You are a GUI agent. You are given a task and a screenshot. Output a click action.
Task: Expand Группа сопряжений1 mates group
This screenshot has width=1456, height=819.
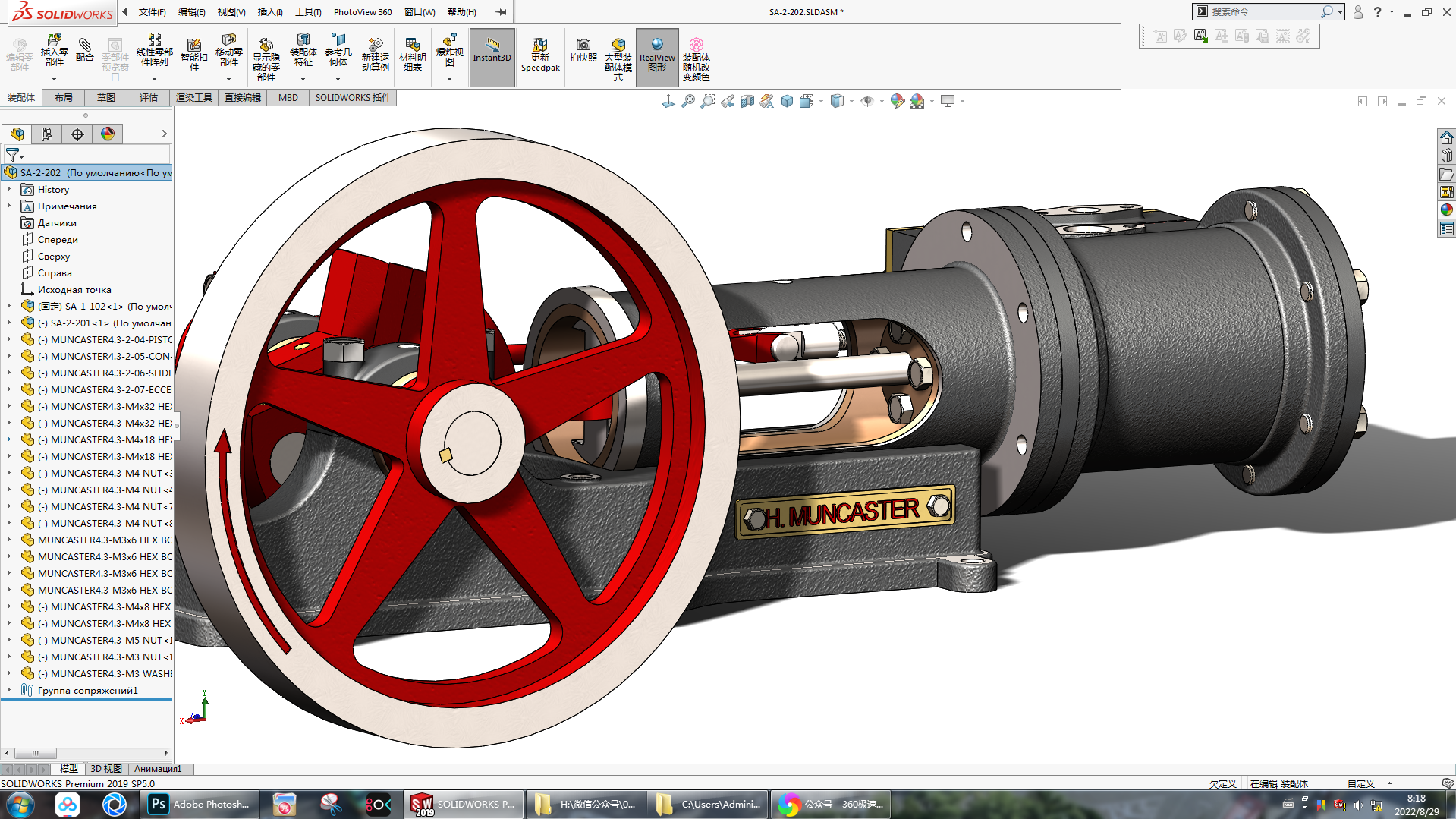click(9, 691)
